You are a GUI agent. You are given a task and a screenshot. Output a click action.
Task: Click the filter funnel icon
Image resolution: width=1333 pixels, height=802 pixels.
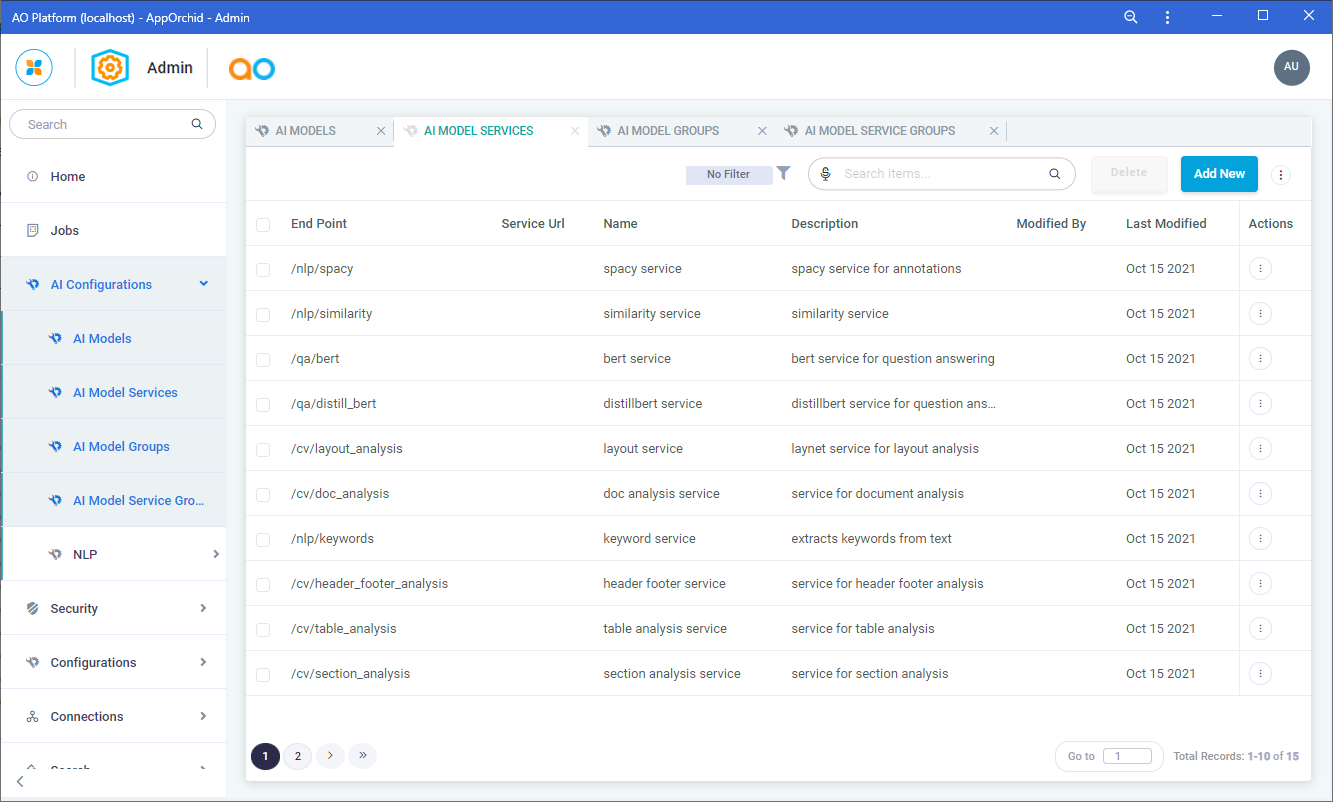783,173
